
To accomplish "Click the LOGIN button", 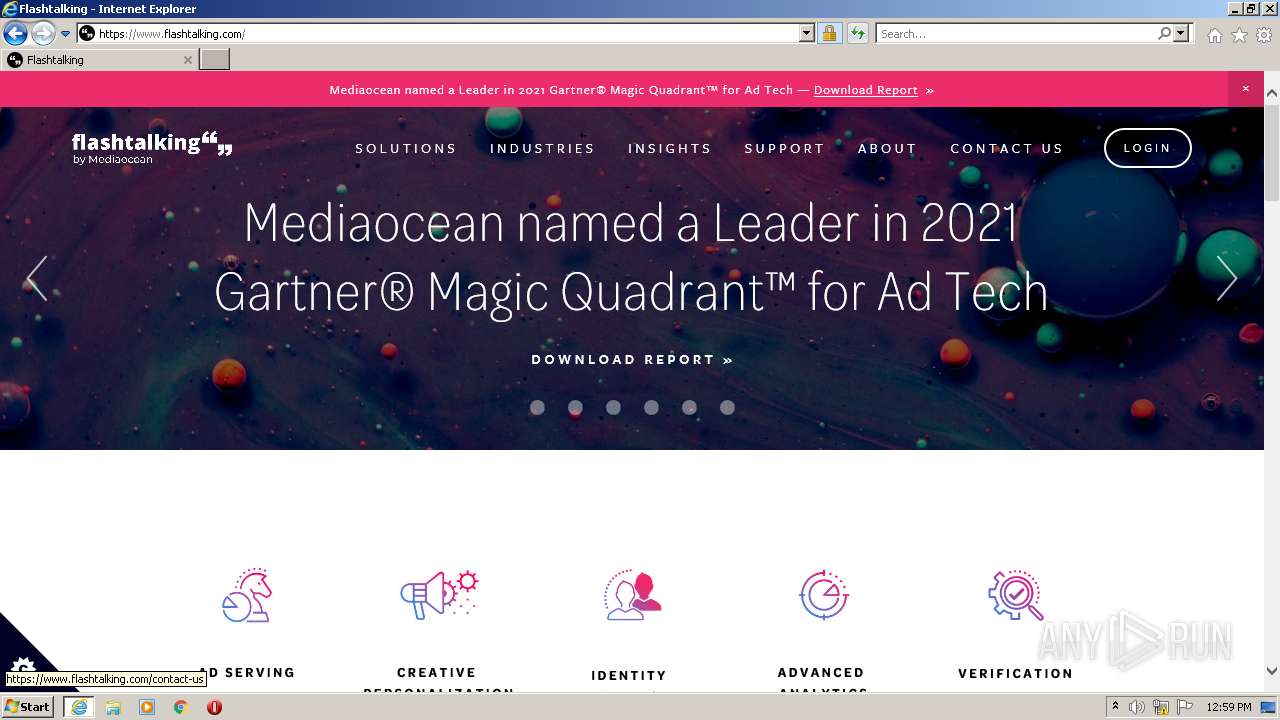I will 1147,148.
